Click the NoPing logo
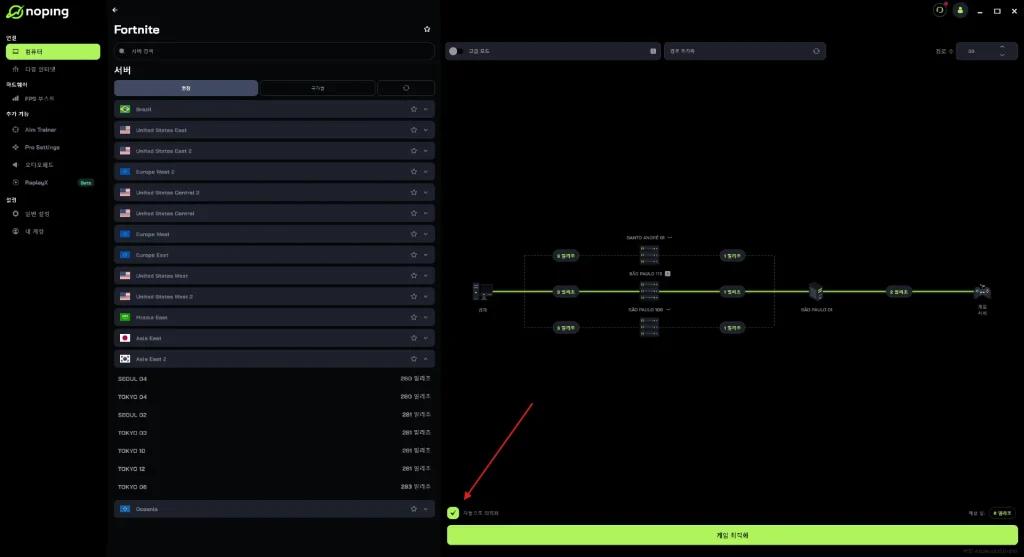Screen dimensions: 1024x557 click(x=38, y=12)
